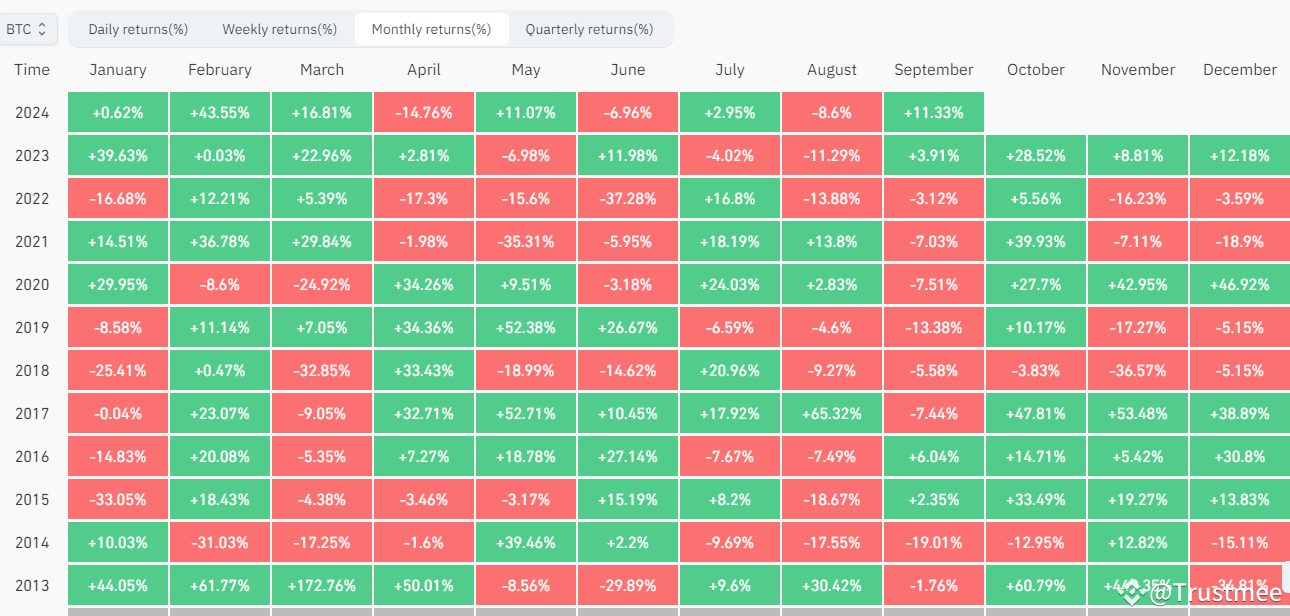Select the Quarterly returns(%) tab
Image resolution: width=1290 pixels, height=616 pixels.
click(590, 29)
